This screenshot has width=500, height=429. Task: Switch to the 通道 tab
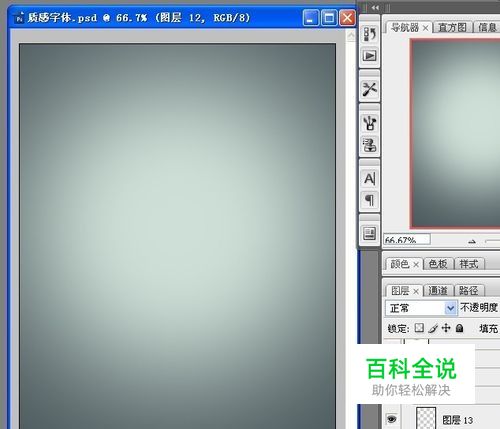[438, 291]
